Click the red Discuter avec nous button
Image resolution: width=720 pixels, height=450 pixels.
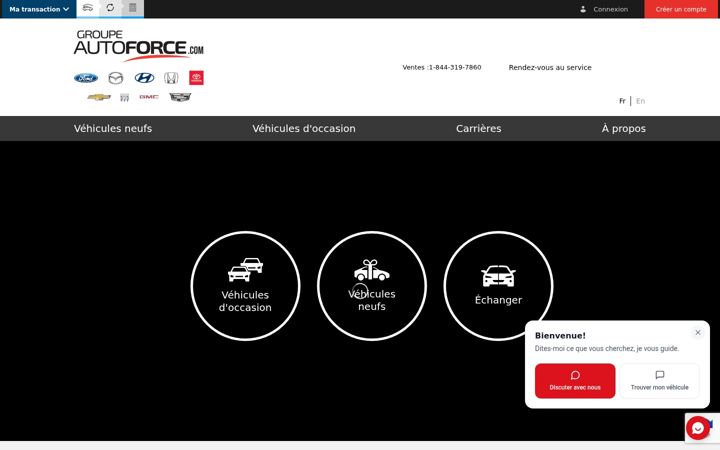[575, 381]
